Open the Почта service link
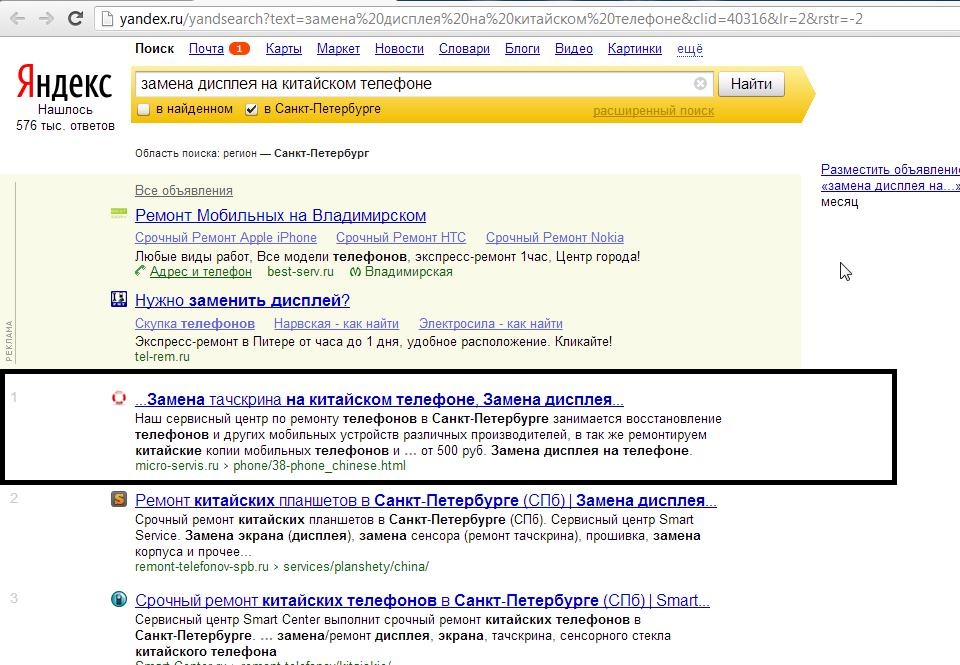Image resolution: width=960 pixels, height=665 pixels. (206, 49)
